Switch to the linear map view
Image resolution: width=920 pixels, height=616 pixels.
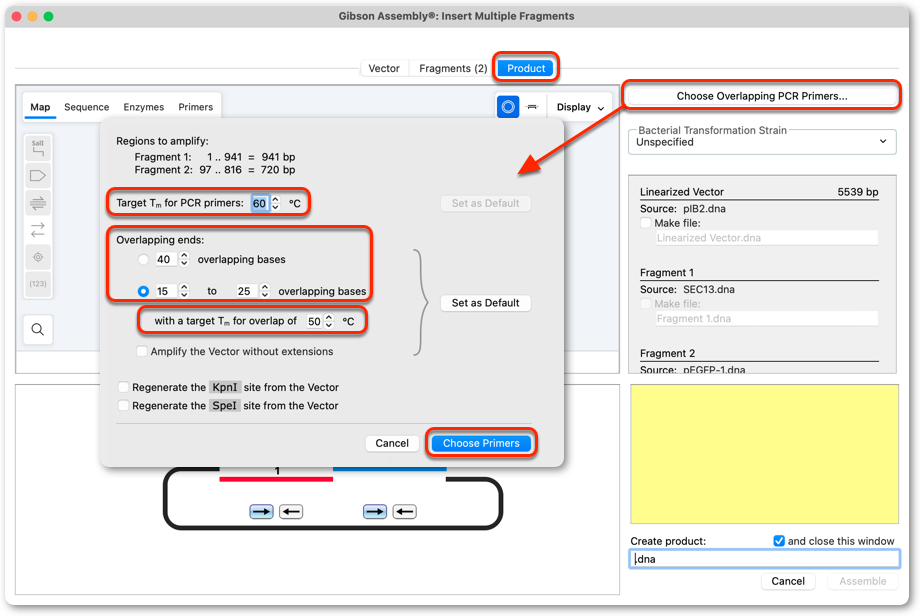pos(532,107)
